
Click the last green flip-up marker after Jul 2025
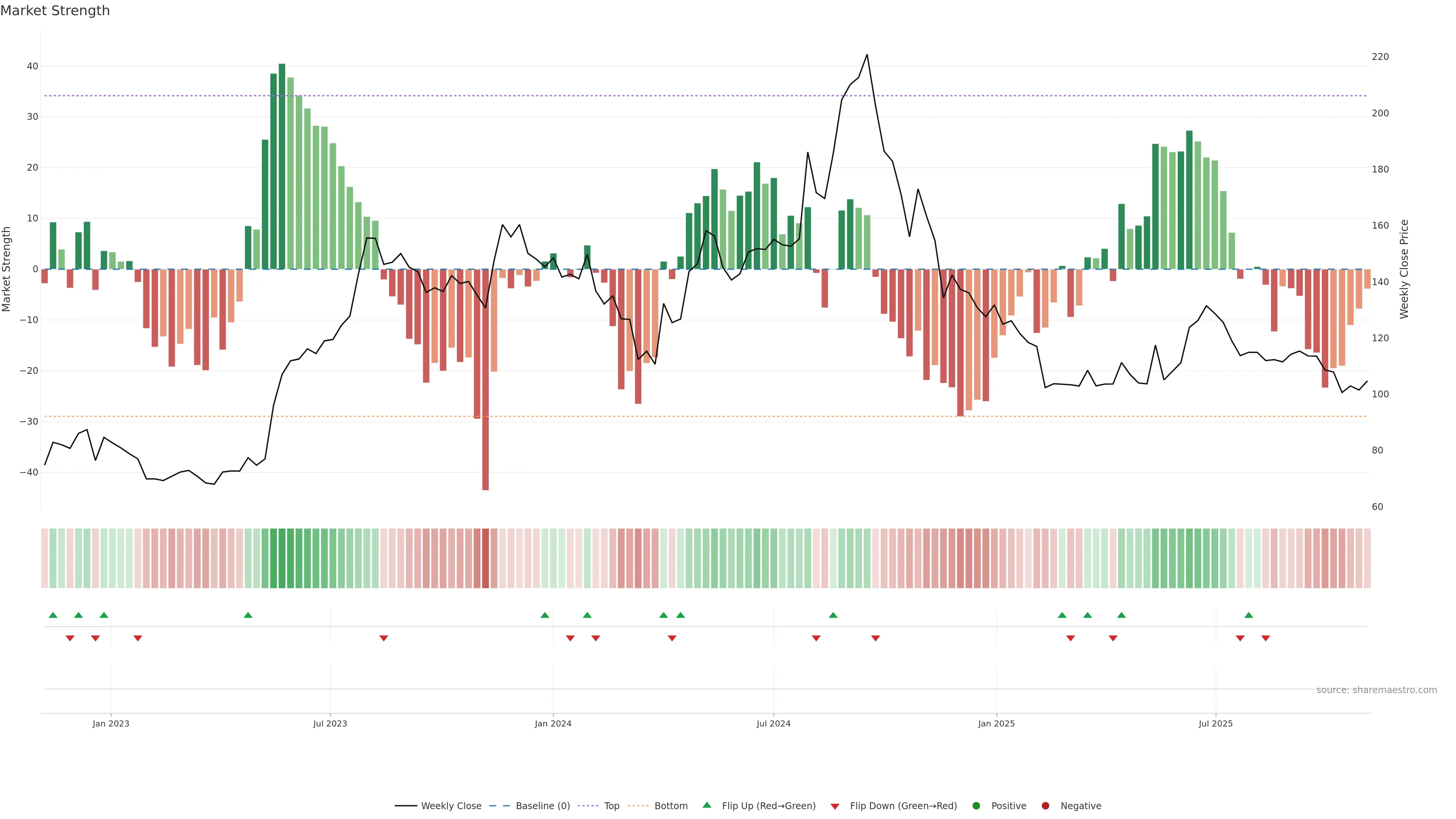tap(1249, 615)
